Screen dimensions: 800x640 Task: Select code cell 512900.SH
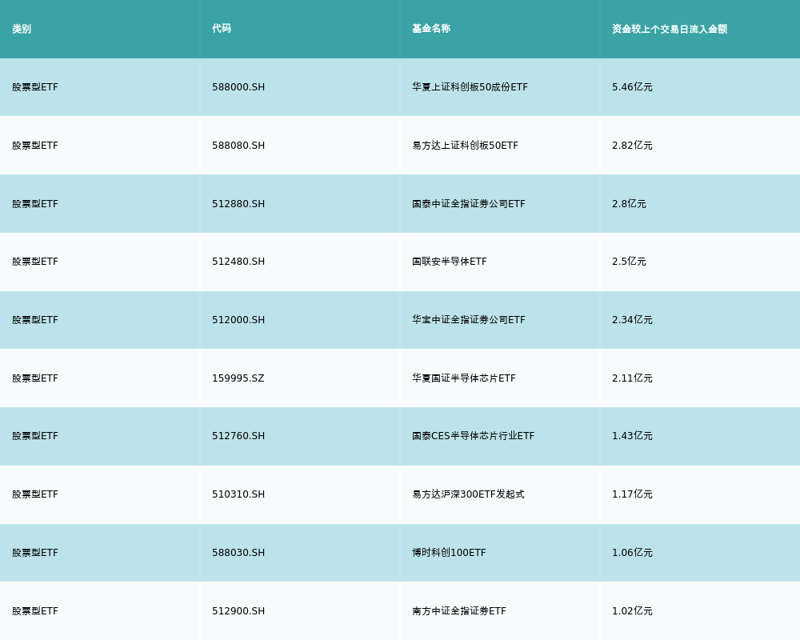[x=238, y=611]
